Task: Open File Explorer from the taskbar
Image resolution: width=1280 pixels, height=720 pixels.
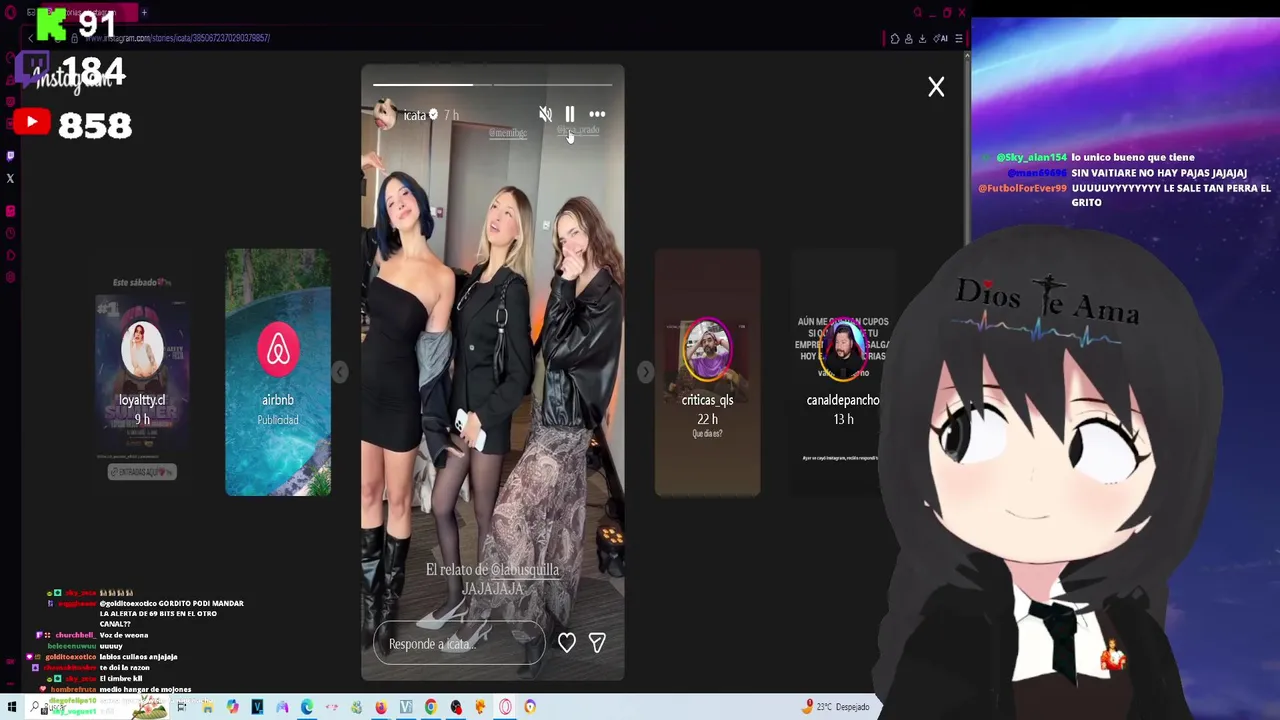Action: tap(207, 708)
